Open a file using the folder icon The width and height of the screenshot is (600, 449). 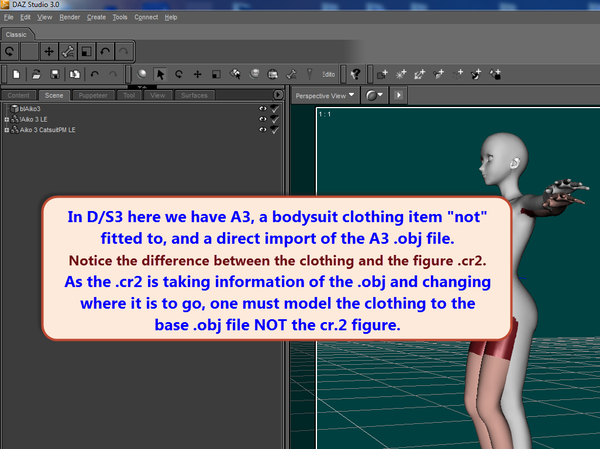tap(36, 74)
